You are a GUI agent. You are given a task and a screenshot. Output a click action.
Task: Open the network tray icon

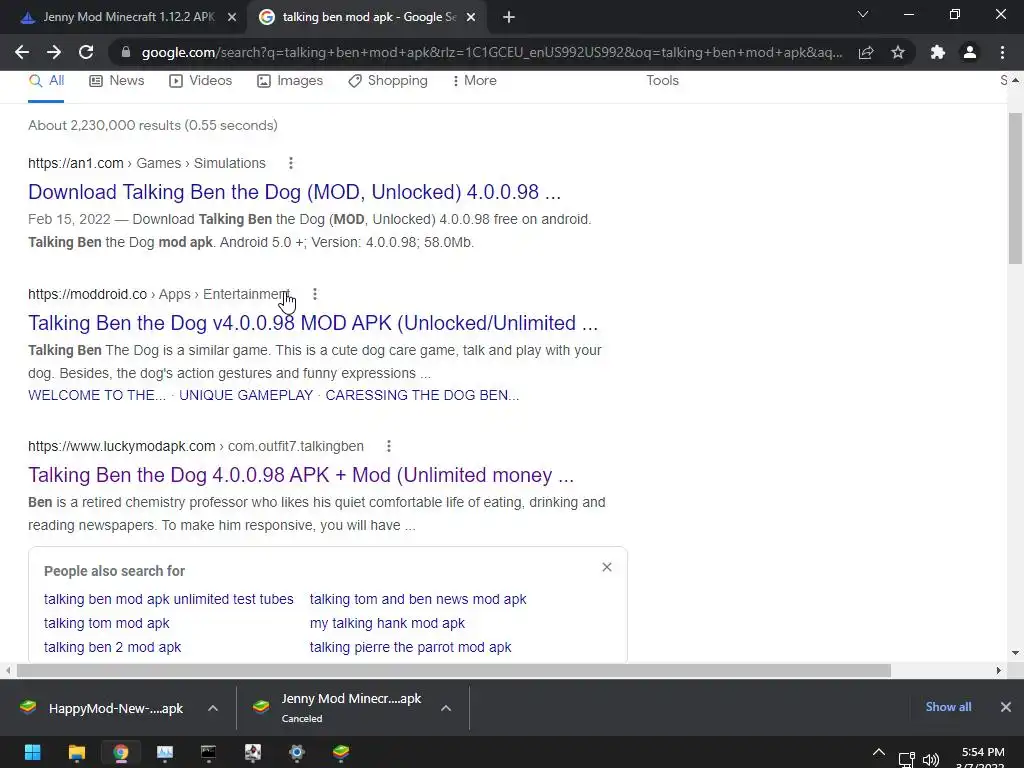[906, 760]
